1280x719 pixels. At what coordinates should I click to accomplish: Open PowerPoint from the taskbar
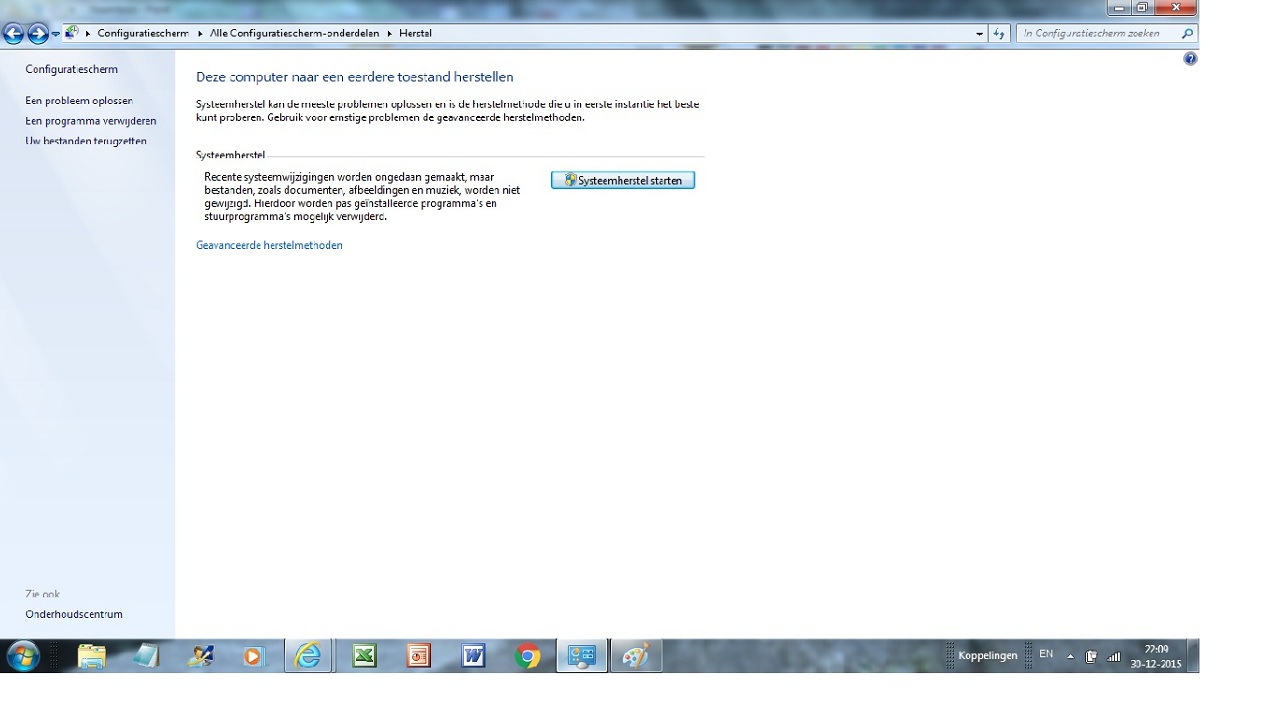(418, 656)
